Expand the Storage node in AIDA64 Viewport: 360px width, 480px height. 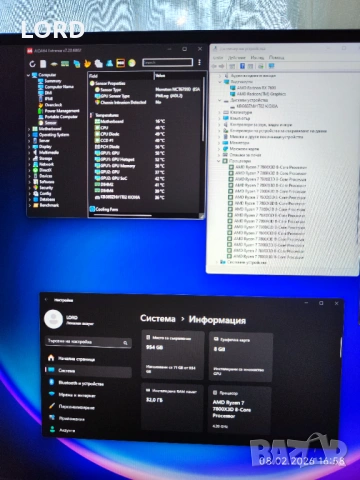(29, 158)
